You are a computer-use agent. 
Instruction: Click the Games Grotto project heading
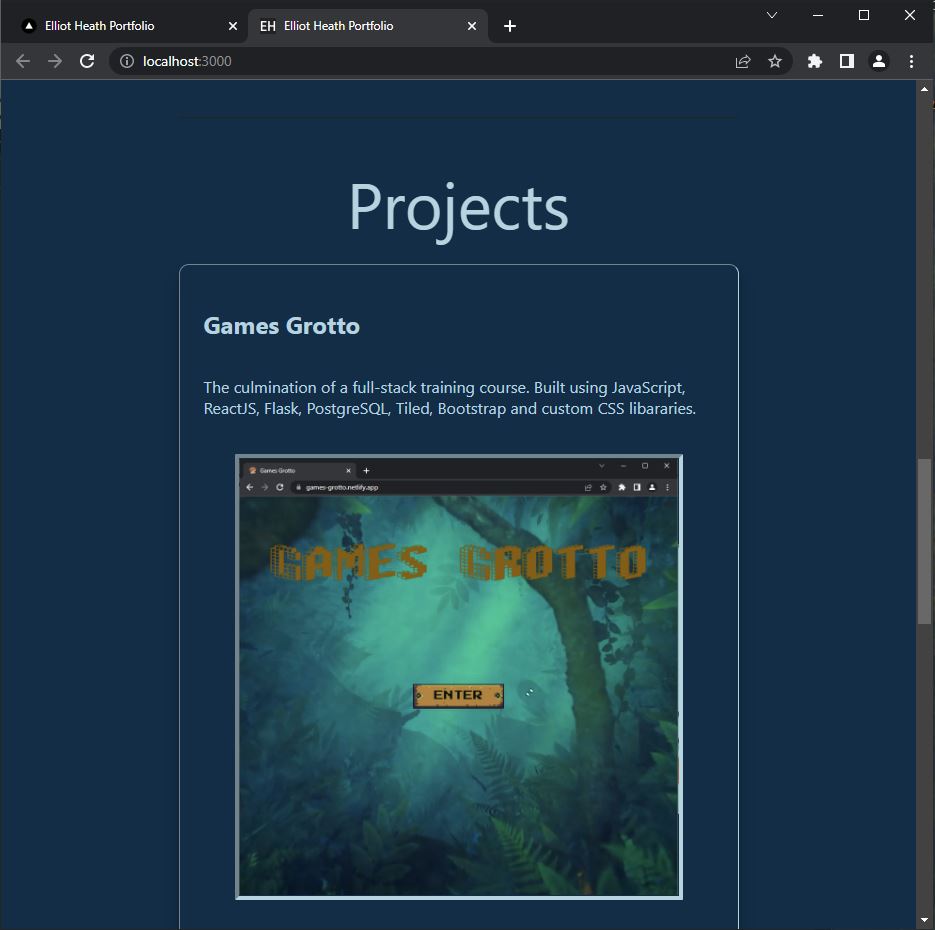pos(281,325)
